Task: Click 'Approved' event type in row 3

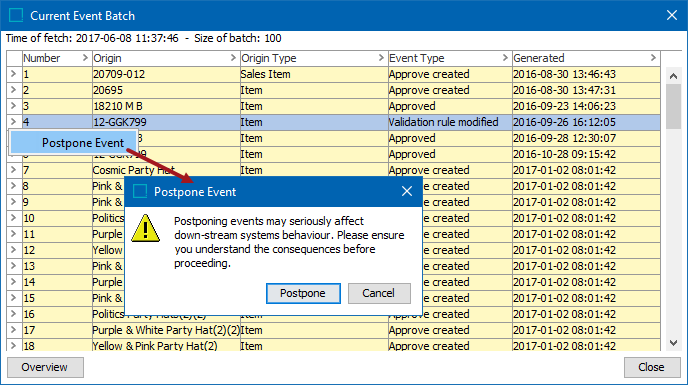Action: click(450, 106)
